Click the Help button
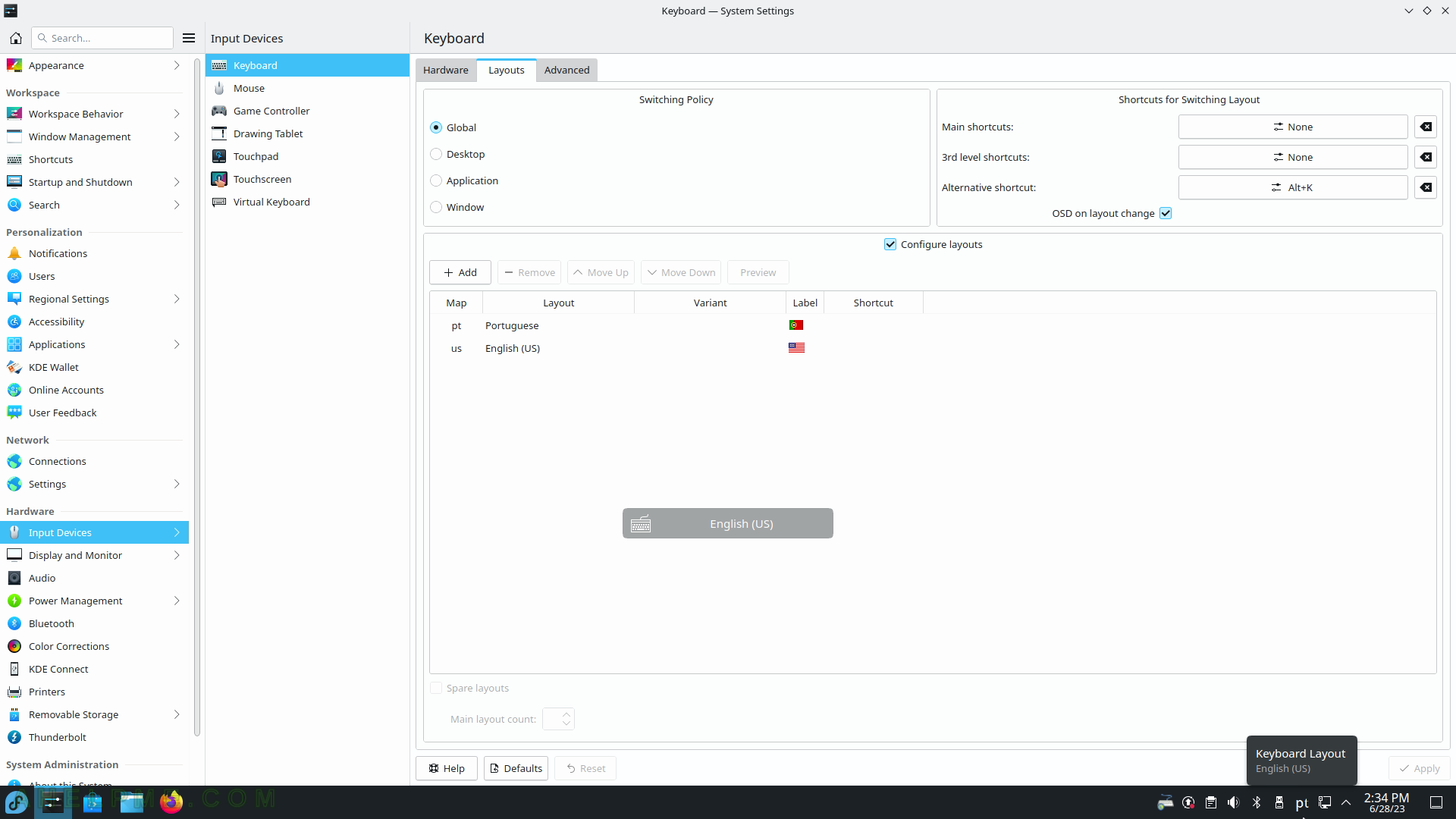The height and width of the screenshot is (819, 1456). [447, 768]
